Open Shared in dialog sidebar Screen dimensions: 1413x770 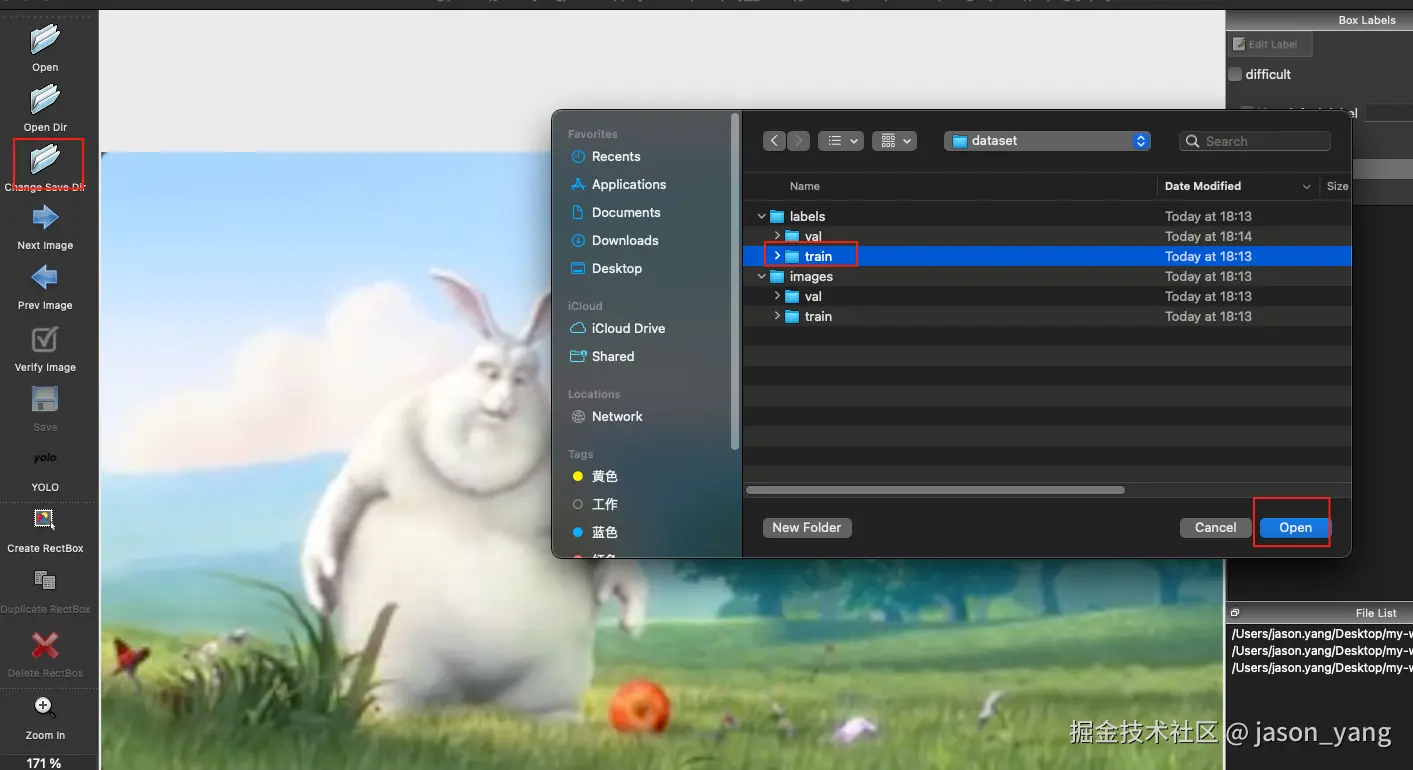point(613,357)
